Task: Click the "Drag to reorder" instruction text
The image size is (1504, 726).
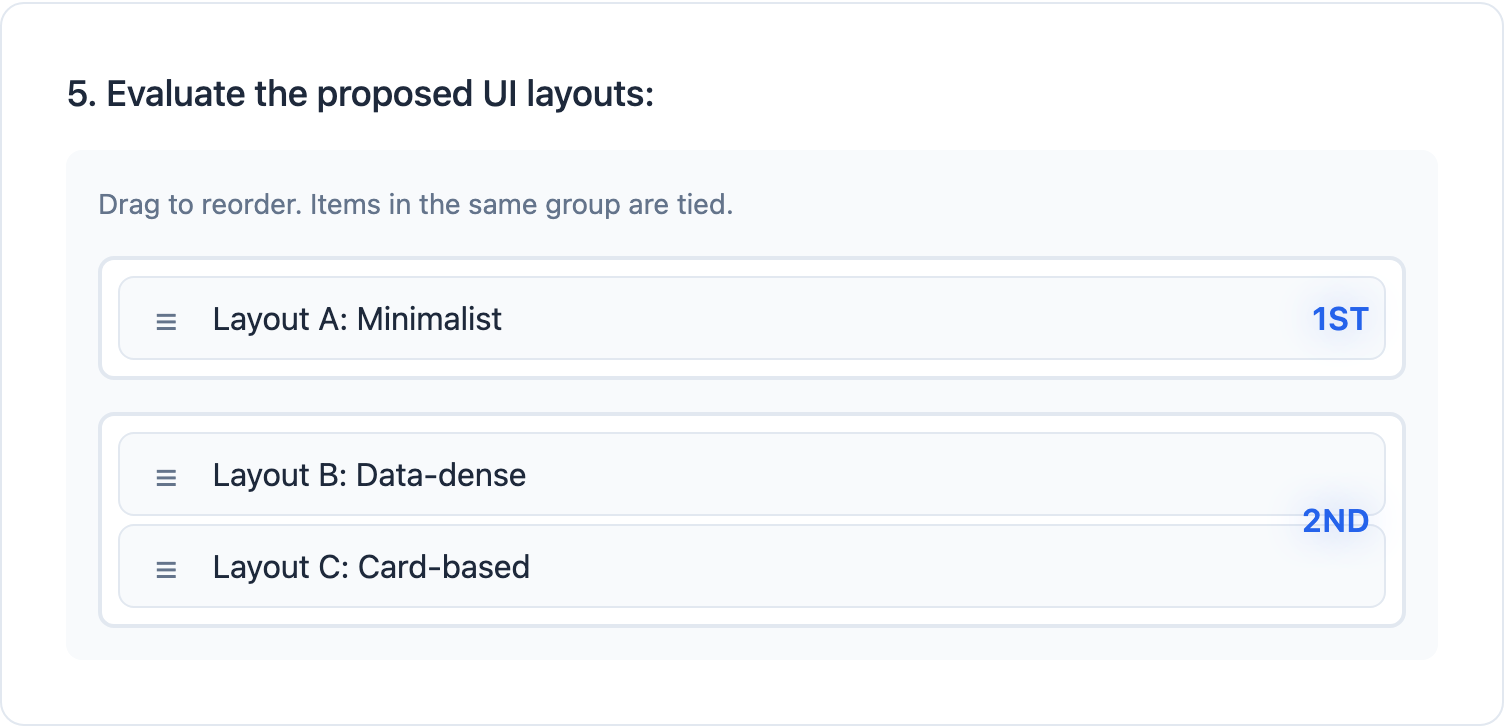Action: pos(415,206)
